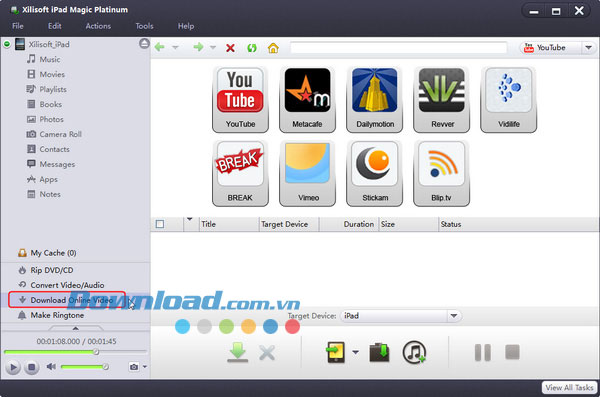Open the Edit menu
The height and width of the screenshot is (397, 600).
coord(55,26)
